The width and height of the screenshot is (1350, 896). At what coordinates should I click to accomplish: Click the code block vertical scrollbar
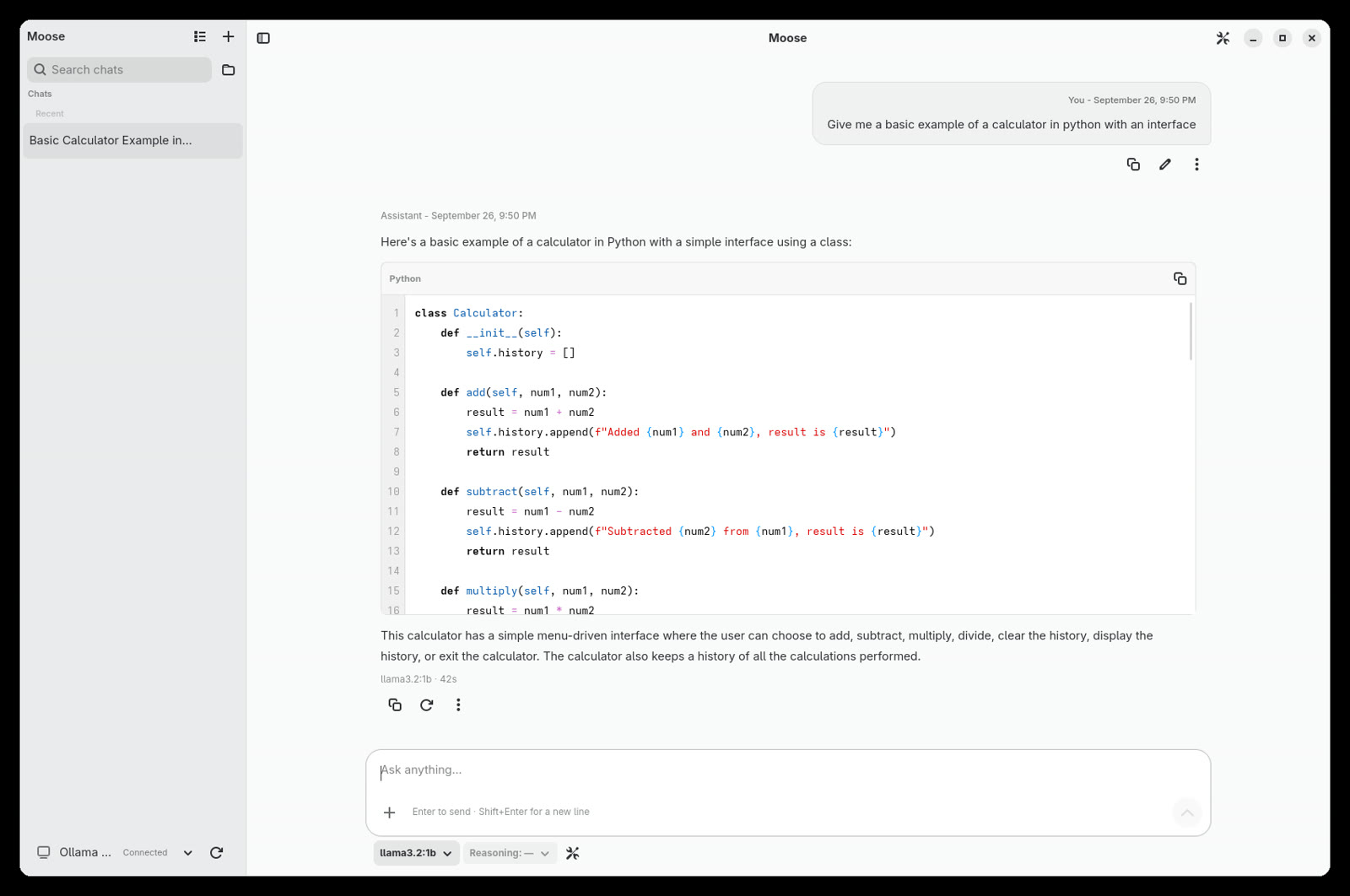point(1191,332)
